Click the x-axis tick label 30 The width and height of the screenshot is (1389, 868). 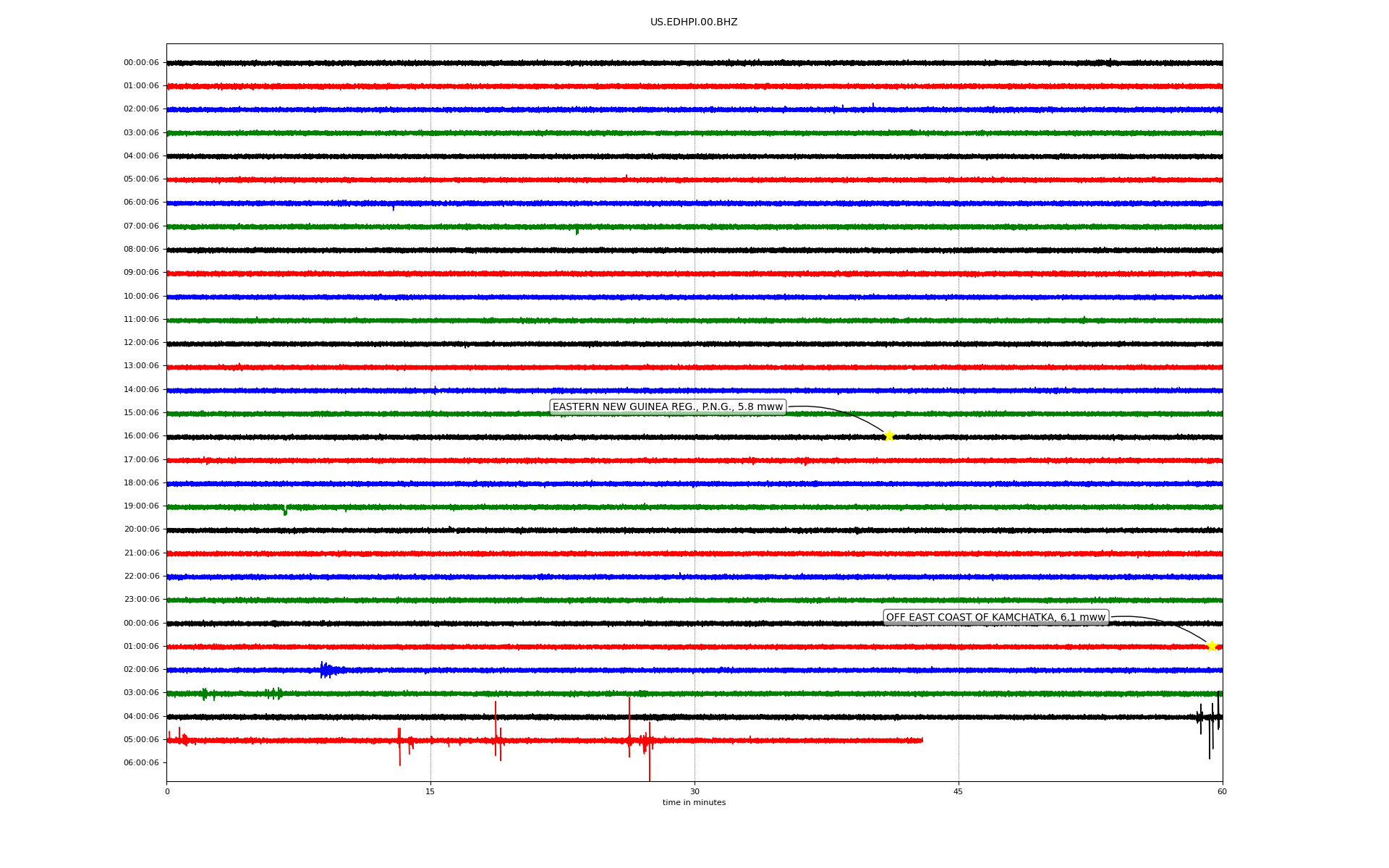tap(694, 791)
